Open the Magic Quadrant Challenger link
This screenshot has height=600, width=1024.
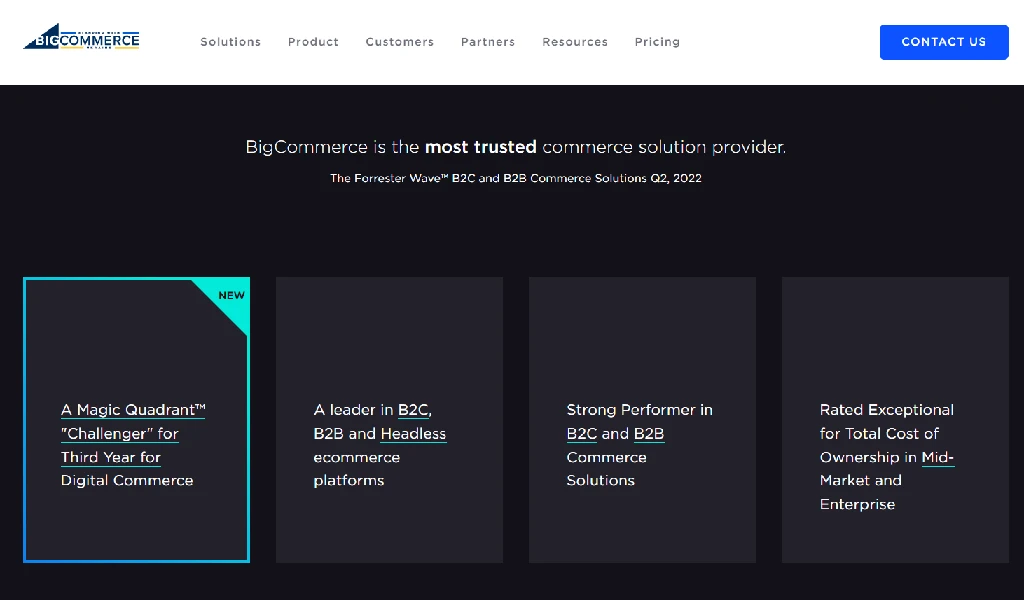point(133,434)
